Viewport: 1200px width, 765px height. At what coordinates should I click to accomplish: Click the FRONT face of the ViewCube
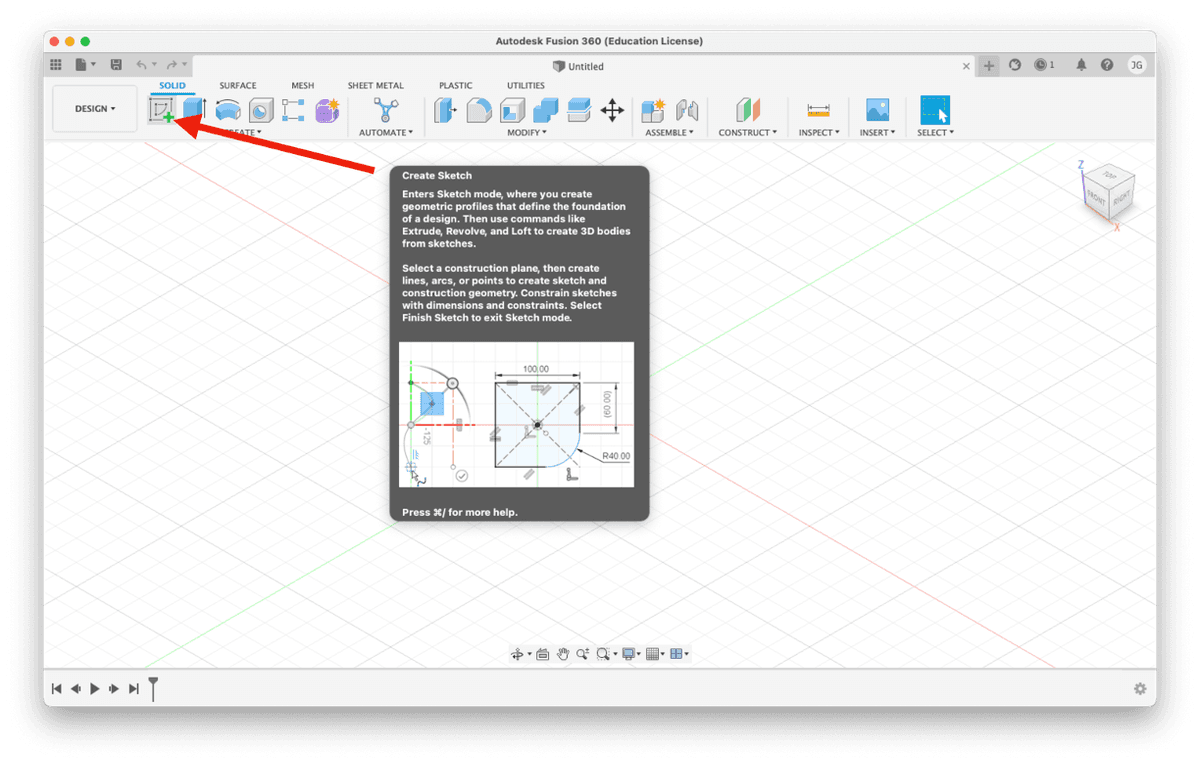[x=1096, y=199]
